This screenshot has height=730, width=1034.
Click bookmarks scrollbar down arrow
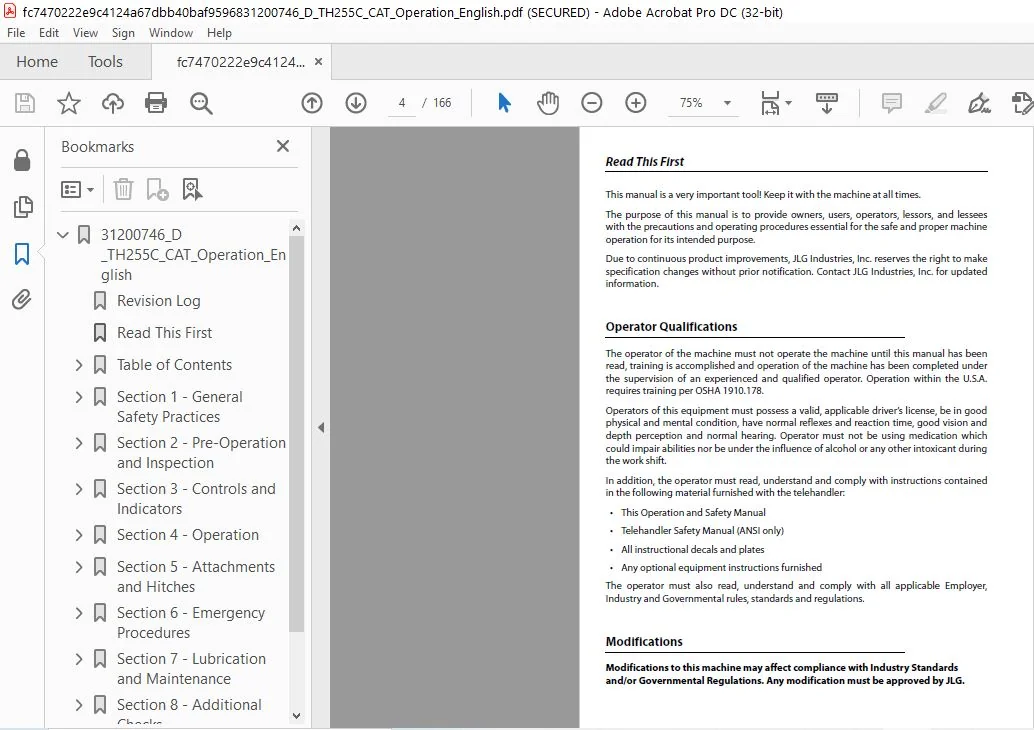(296, 715)
